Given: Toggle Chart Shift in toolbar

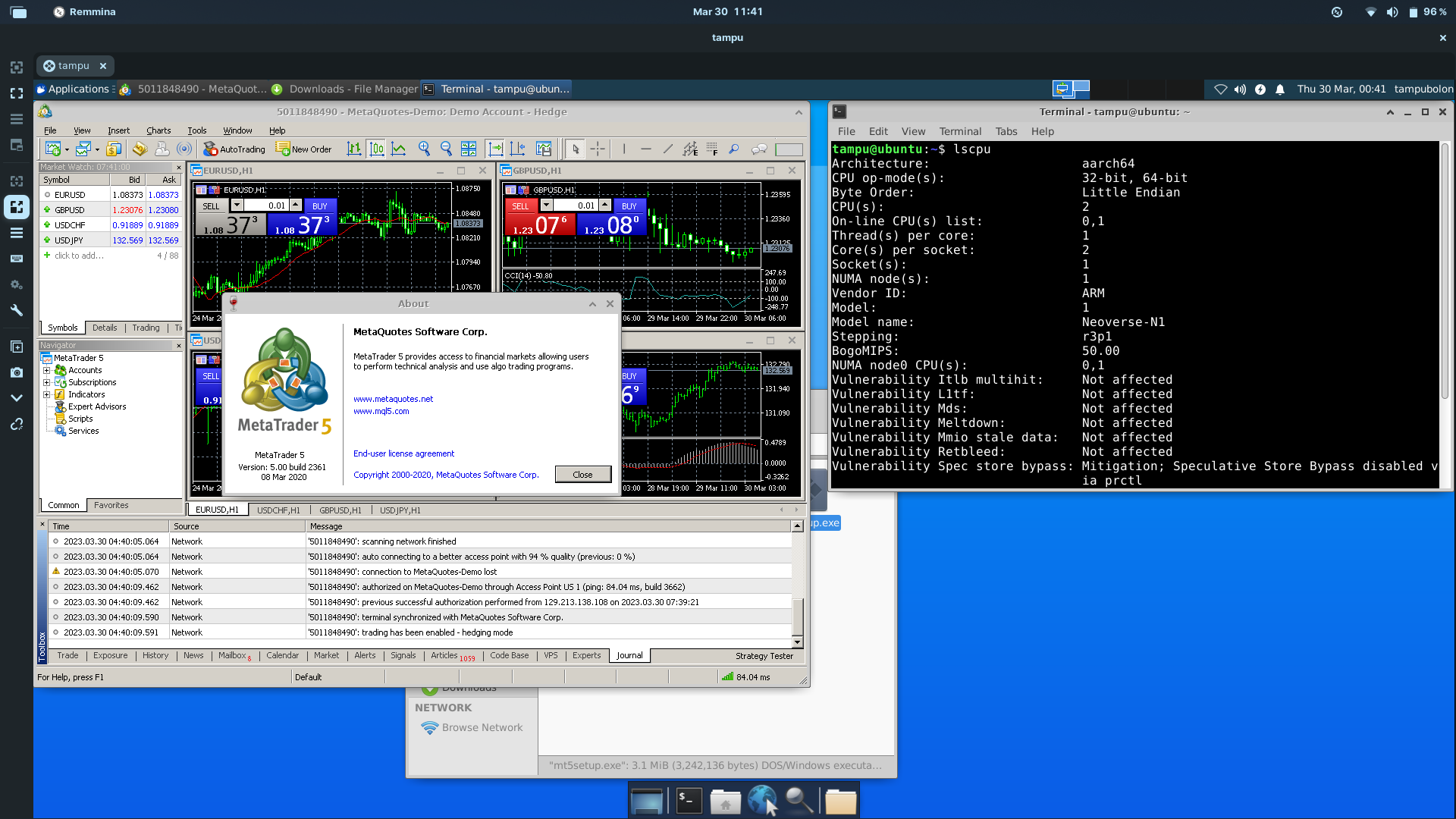Looking at the screenshot, I should pos(518,149).
